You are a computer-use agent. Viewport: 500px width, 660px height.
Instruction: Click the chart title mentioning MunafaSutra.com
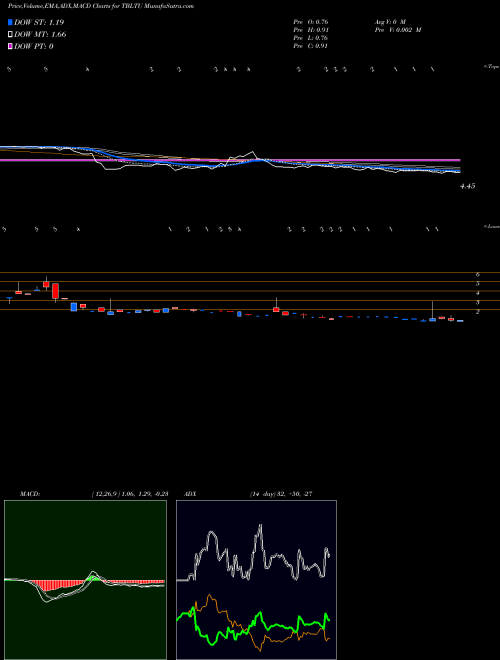[101, 7]
